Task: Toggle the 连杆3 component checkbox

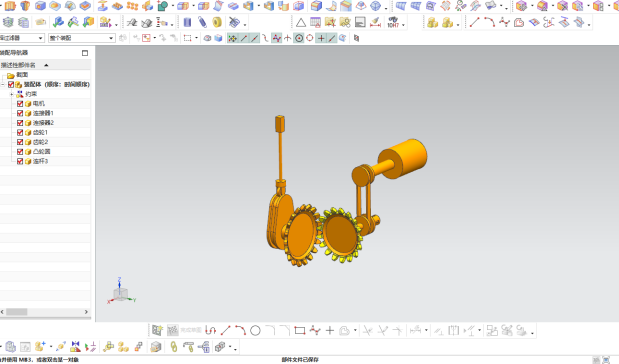Action: pos(20,161)
